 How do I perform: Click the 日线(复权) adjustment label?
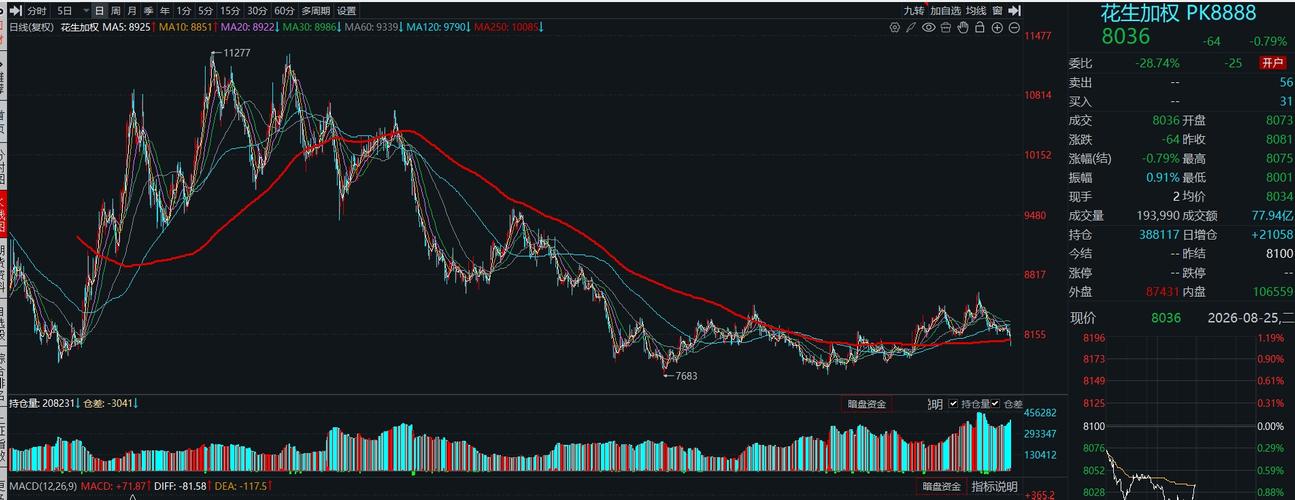pos(31,28)
